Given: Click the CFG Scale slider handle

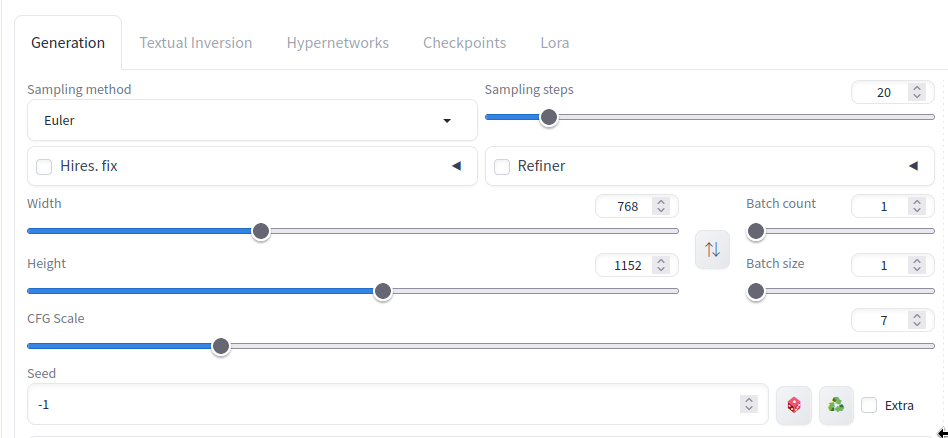Looking at the screenshot, I should pos(221,346).
